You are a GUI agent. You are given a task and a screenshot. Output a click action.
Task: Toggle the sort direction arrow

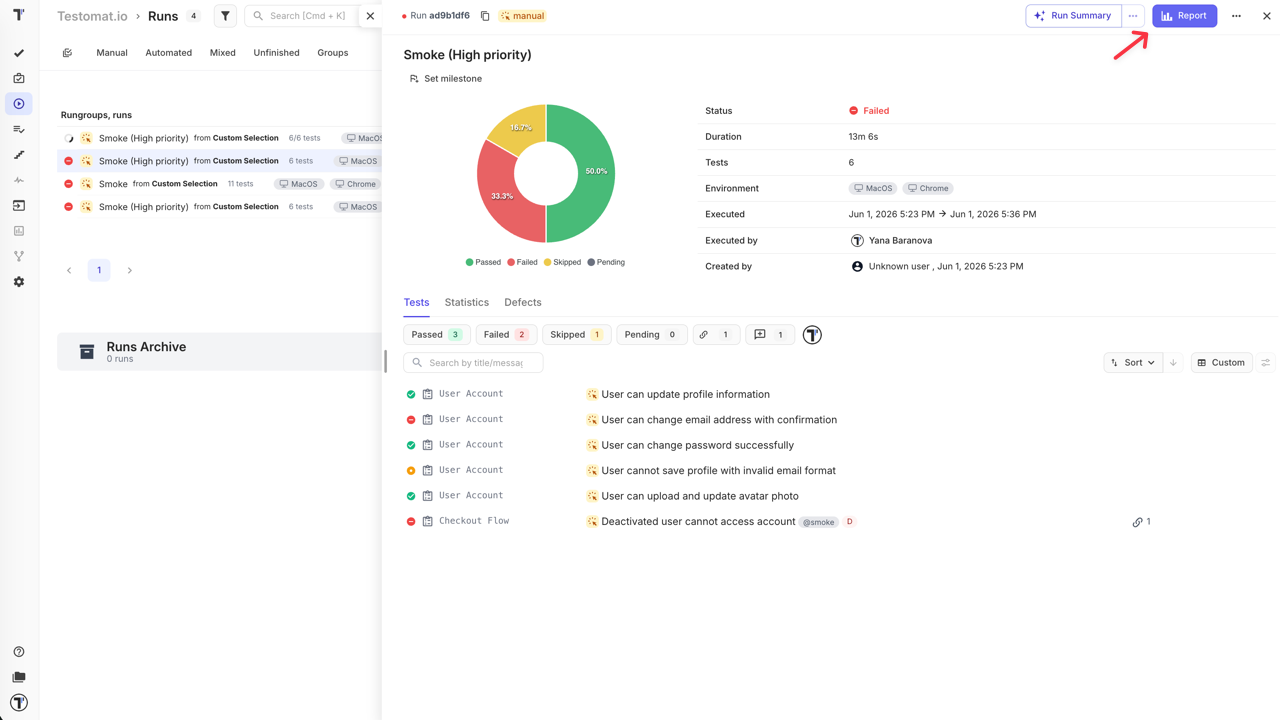point(1174,363)
